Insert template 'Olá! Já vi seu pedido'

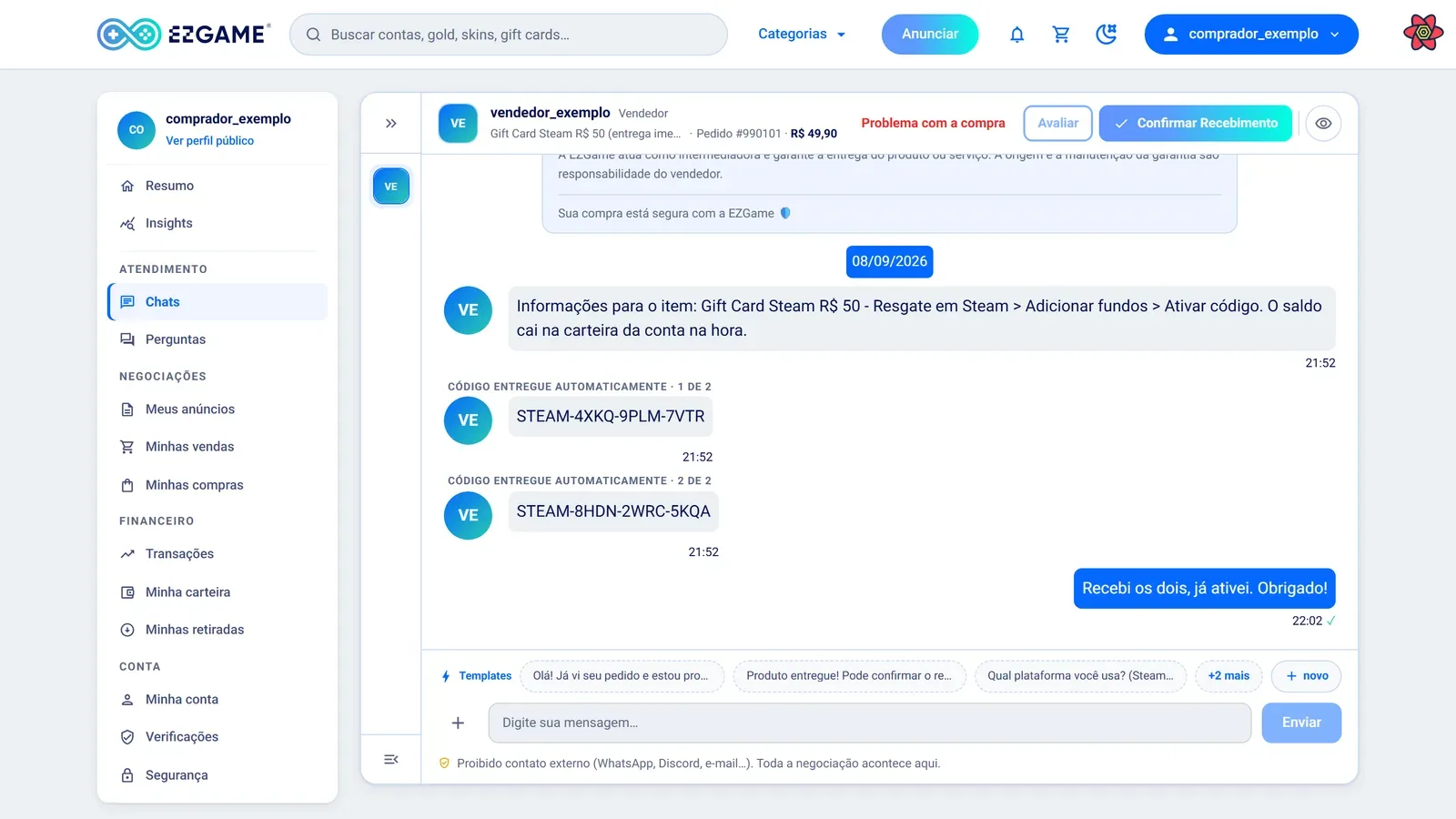pos(621,676)
